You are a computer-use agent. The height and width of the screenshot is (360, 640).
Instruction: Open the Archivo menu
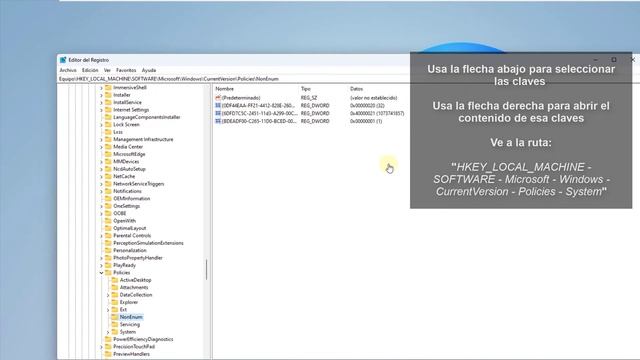(x=68, y=70)
